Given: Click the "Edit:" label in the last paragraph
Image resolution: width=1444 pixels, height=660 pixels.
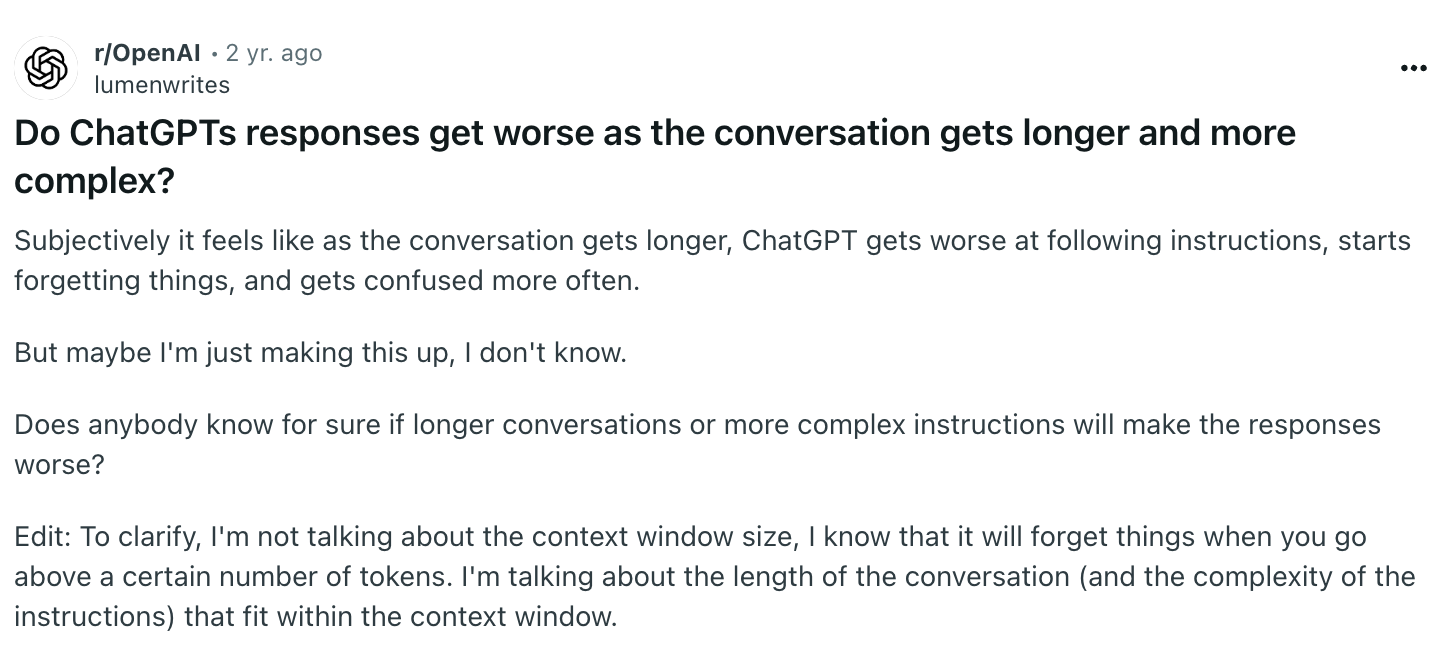Looking at the screenshot, I should point(43,537).
